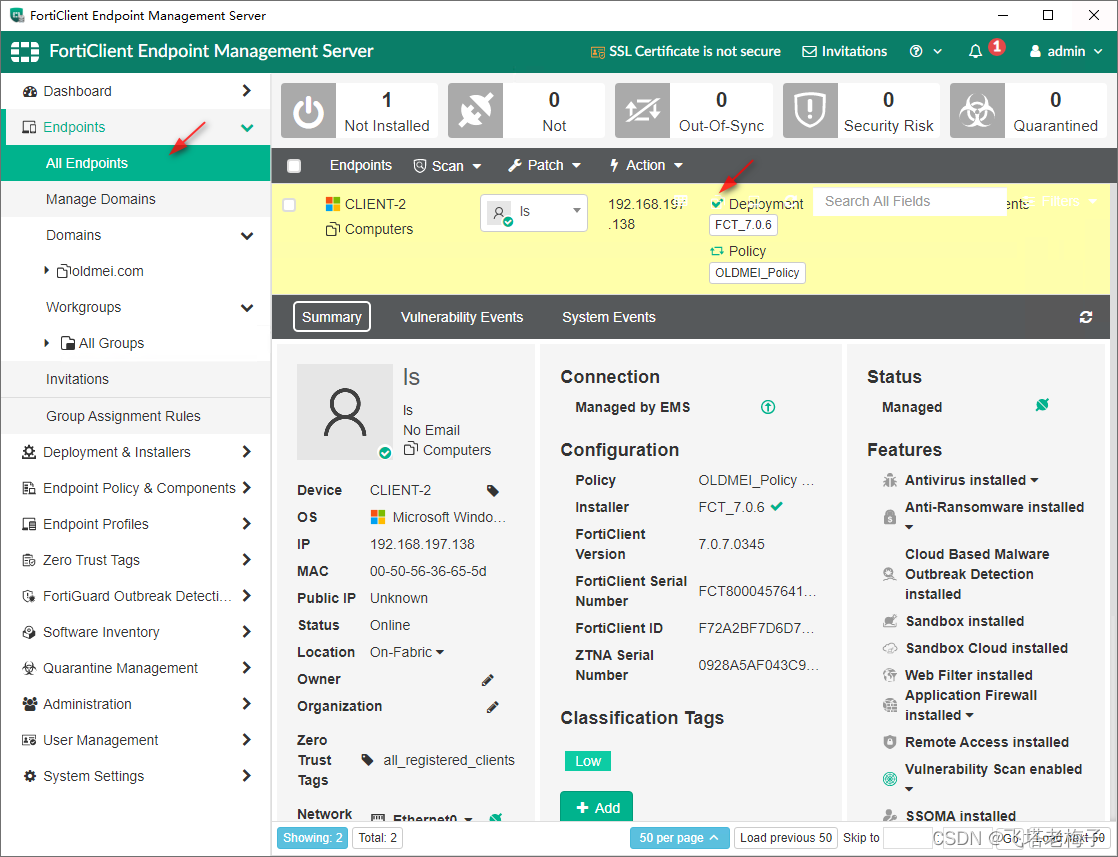Click the Out-Of-Sync arrows icon tile
The image size is (1118, 857).
pyautogui.click(x=642, y=111)
